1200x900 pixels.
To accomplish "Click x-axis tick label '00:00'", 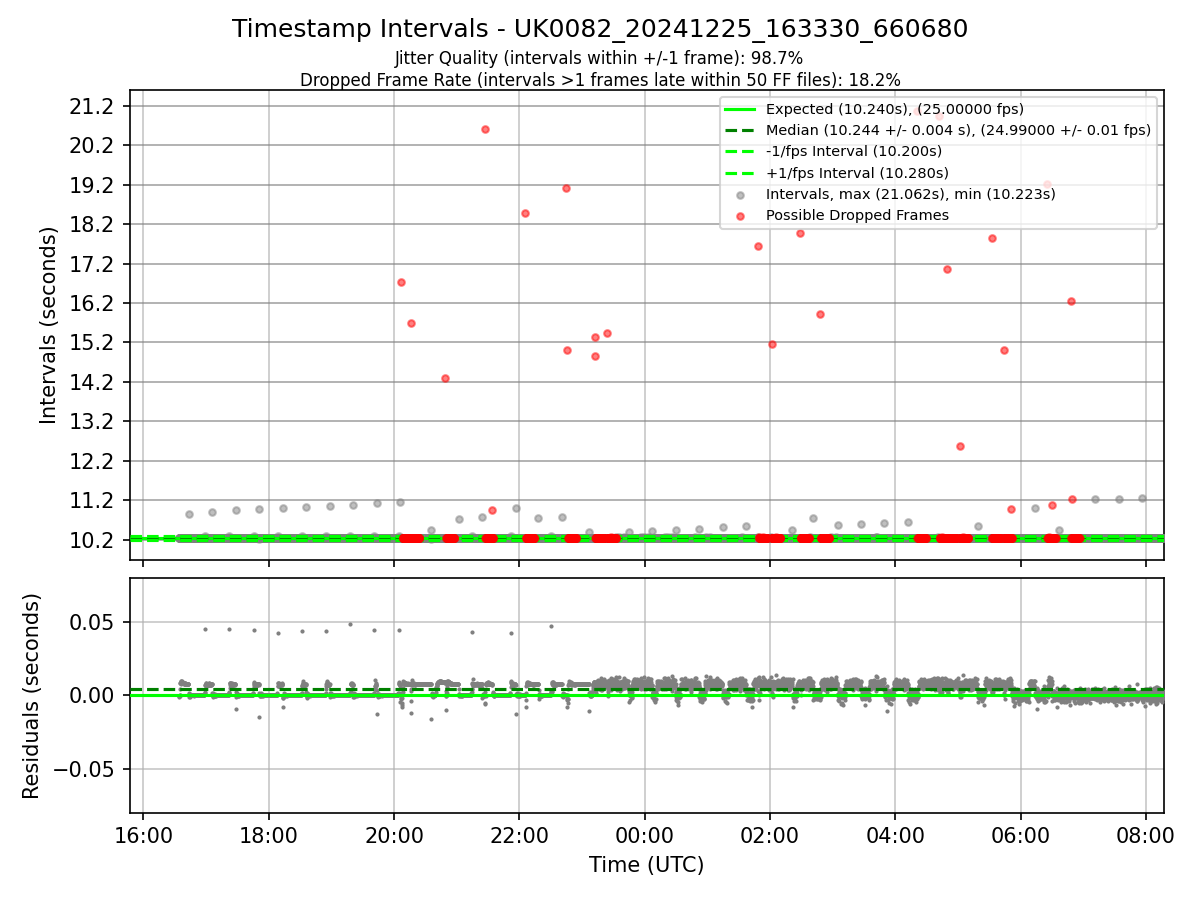I will pyautogui.click(x=645, y=834).
